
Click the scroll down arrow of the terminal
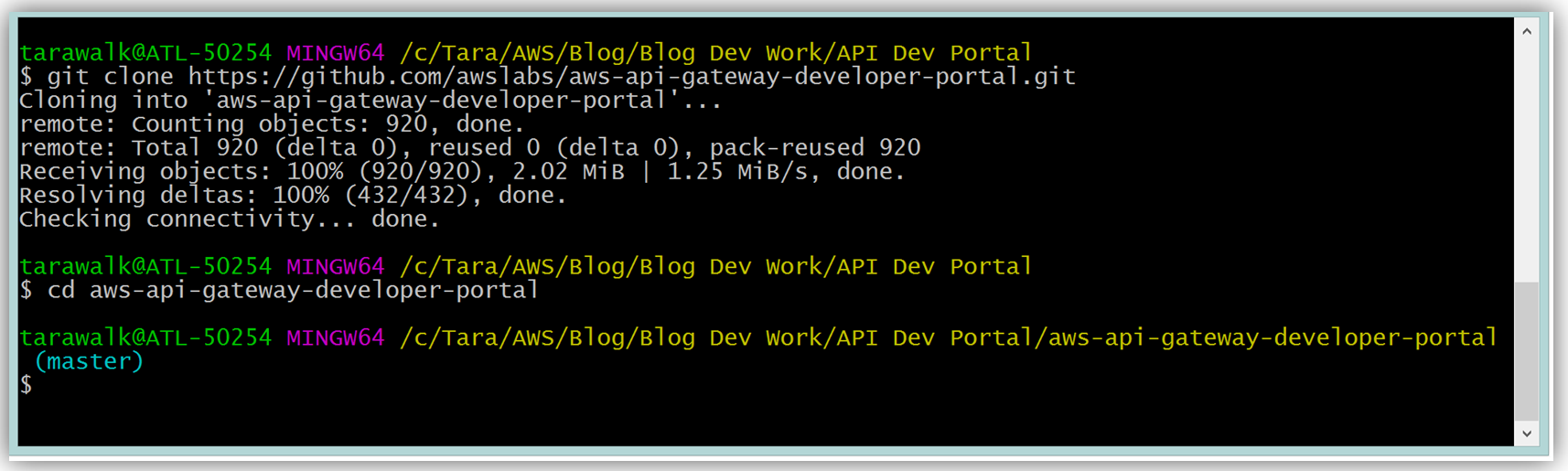click(1527, 434)
